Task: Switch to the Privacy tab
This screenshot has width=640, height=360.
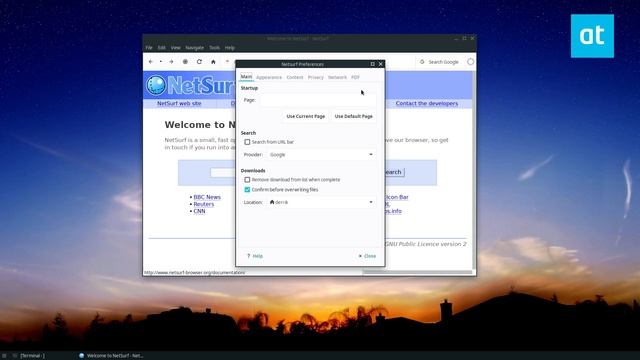Action: [x=316, y=77]
